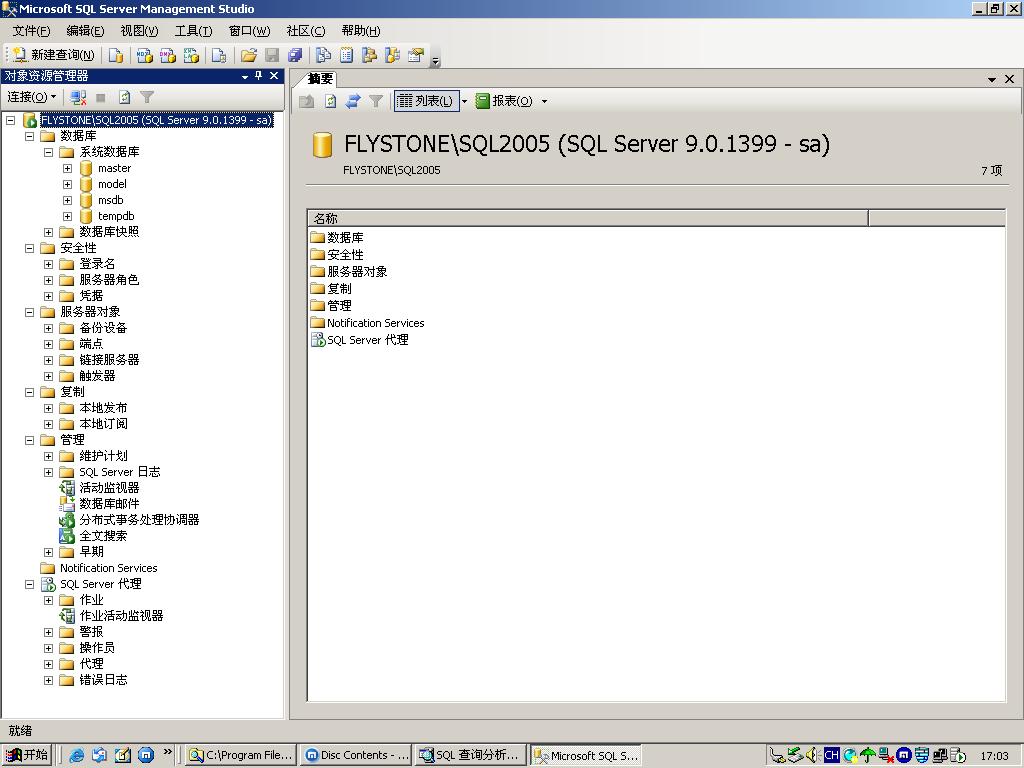This screenshot has width=1024, height=768.
Task: Collapse the FLYSTONE\SQL2005 server node
Action: tap(10, 120)
